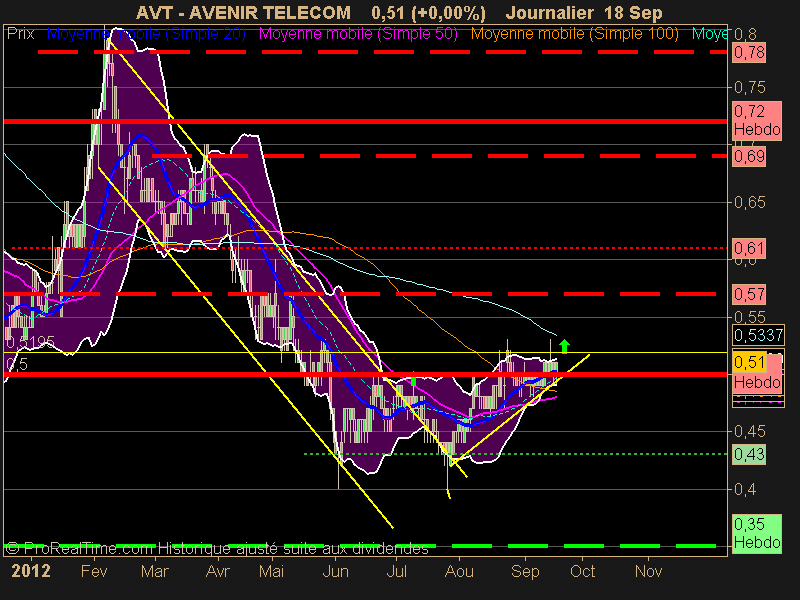This screenshot has width=800, height=600.
Task: Click the Jun month label
Action: tap(335, 571)
